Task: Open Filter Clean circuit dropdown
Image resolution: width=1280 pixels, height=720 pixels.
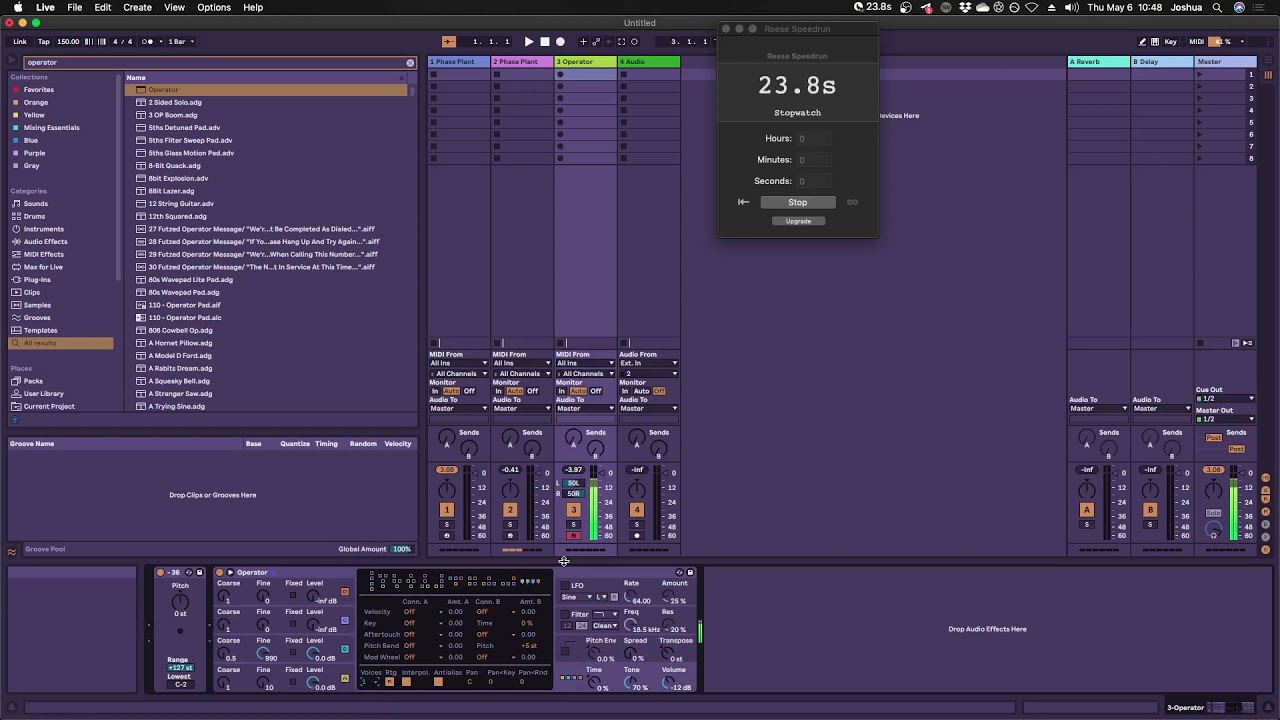Action: click(605, 626)
